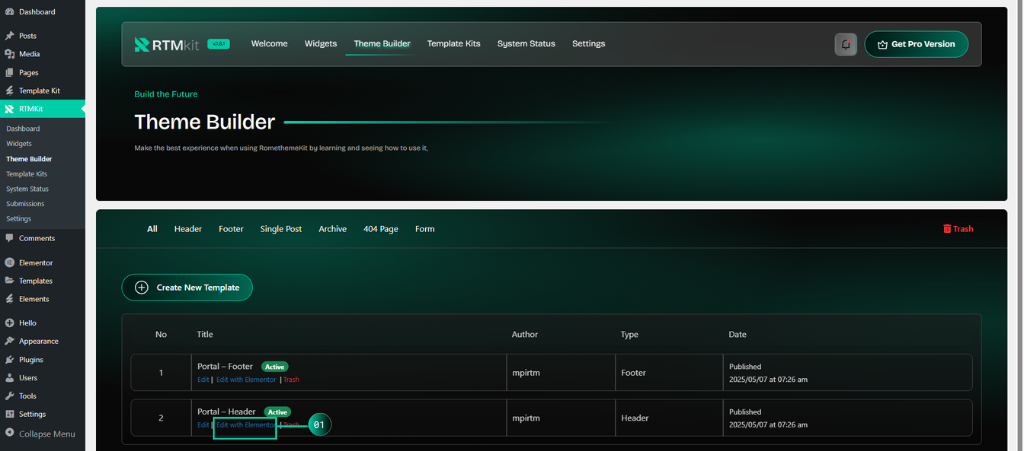The height and width of the screenshot is (451, 1024).
Task: Click the Title column header
Action: (205, 334)
